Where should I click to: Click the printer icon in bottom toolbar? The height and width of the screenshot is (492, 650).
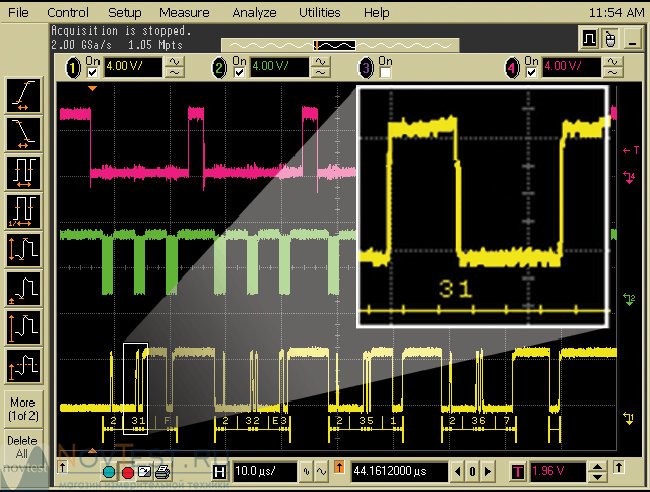click(x=162, y=471)
